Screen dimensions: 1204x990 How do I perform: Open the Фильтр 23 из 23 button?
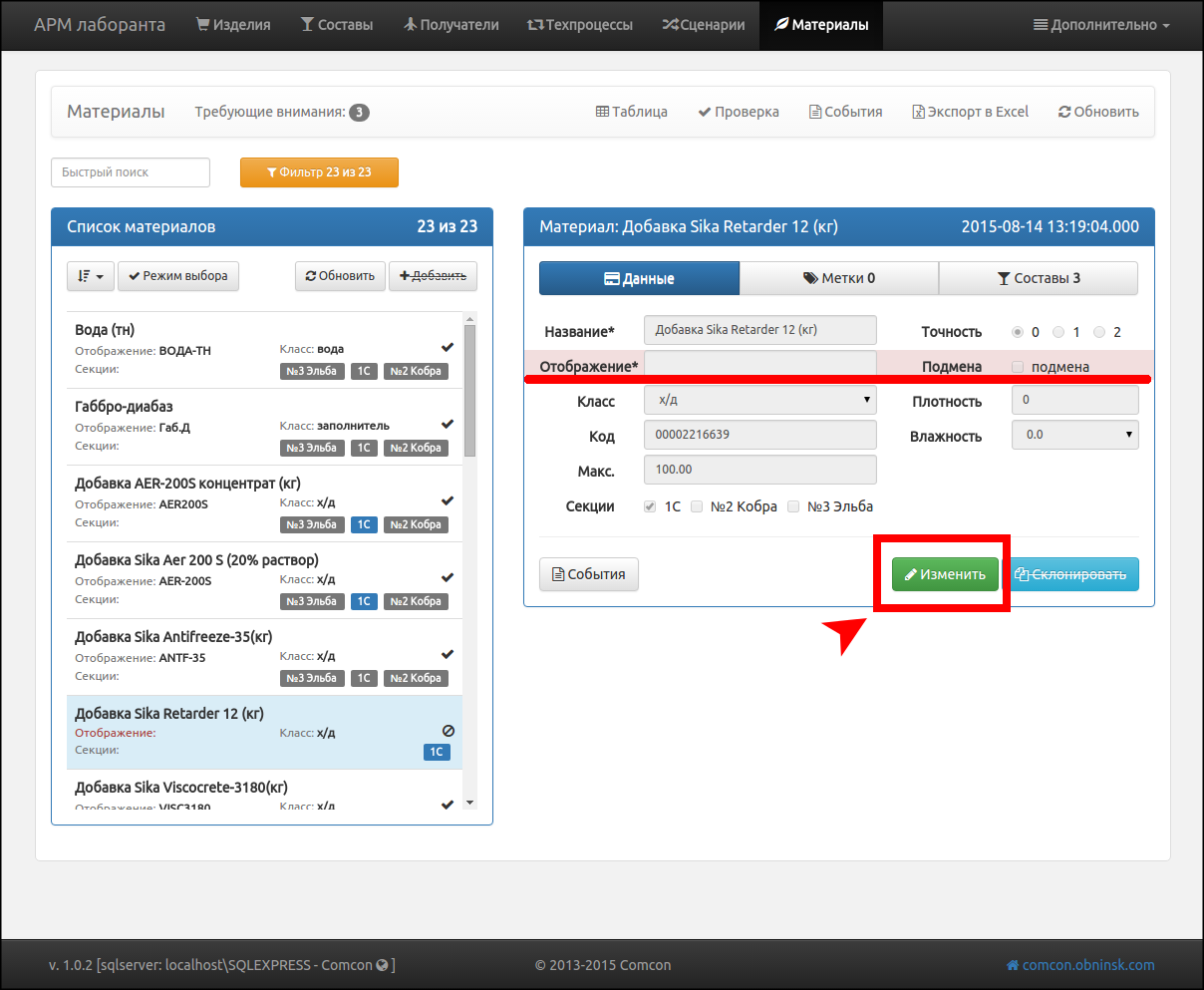pyautogui.click(x=319, y=172)
